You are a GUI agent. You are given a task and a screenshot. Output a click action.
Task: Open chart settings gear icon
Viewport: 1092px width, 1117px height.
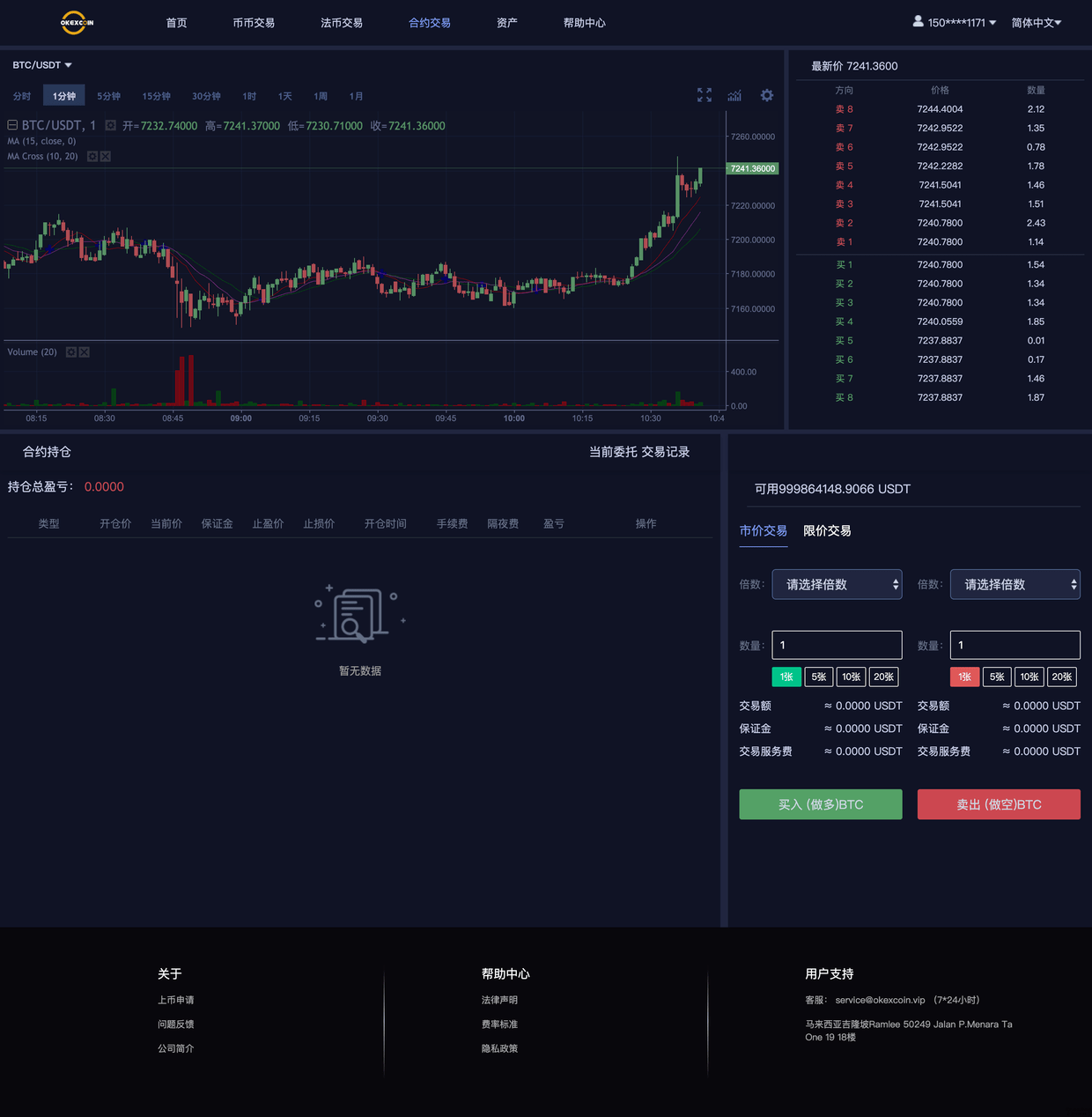pos(767,95)
